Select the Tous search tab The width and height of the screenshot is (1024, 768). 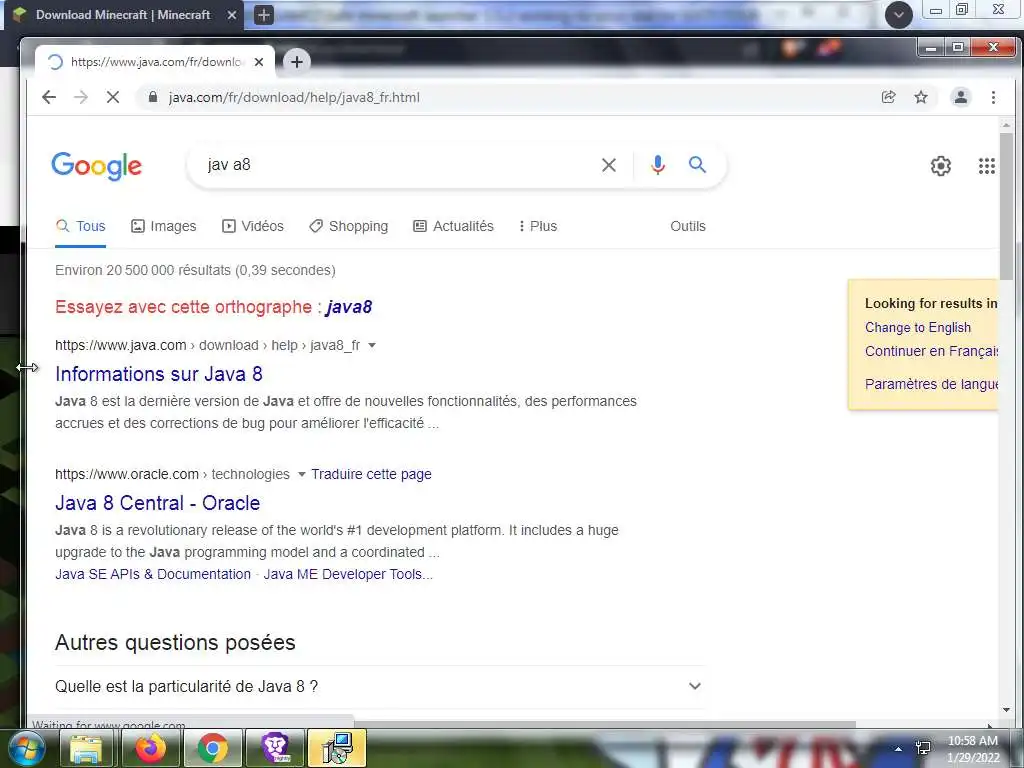pyautogui.click(x=80, y=226)
